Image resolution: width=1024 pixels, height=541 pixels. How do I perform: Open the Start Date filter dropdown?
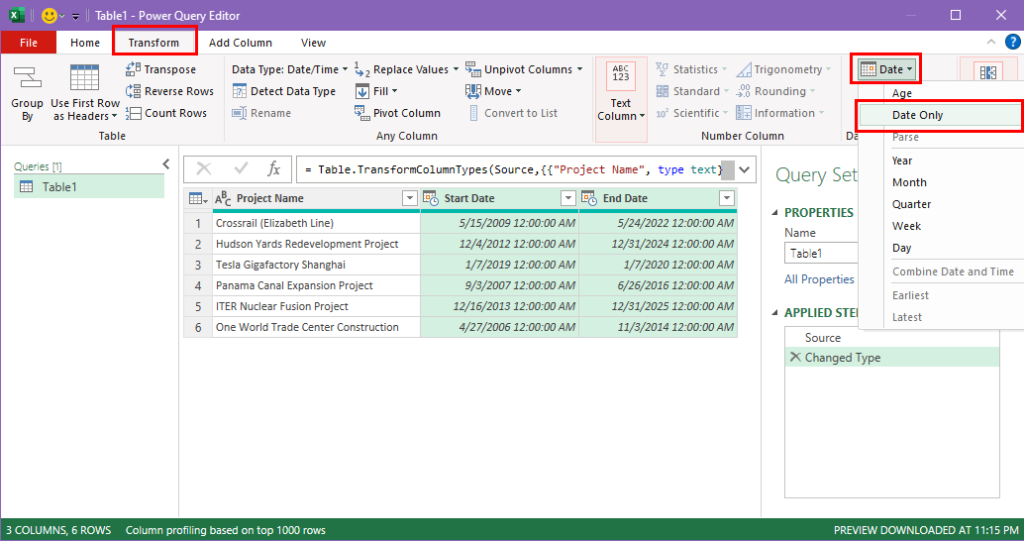[568, 198]
